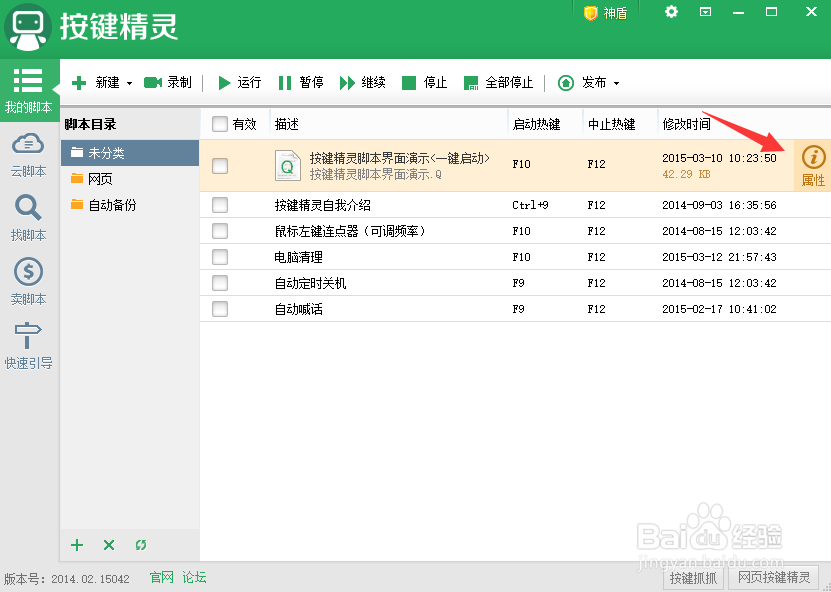Click the 网页按键精灵 button
The height and width of the screenshot is (592, 831).
[x=774, y=578]
